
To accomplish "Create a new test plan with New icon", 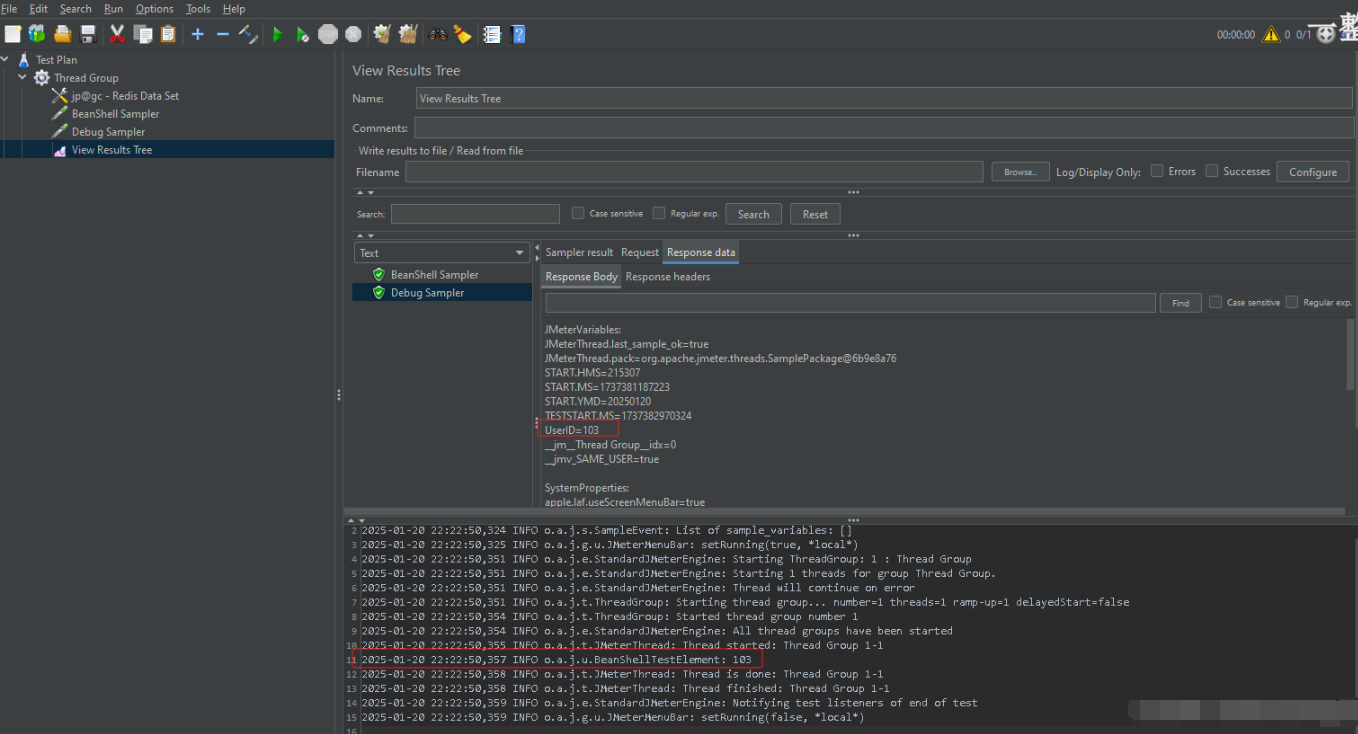I will [x=13, y=33].
